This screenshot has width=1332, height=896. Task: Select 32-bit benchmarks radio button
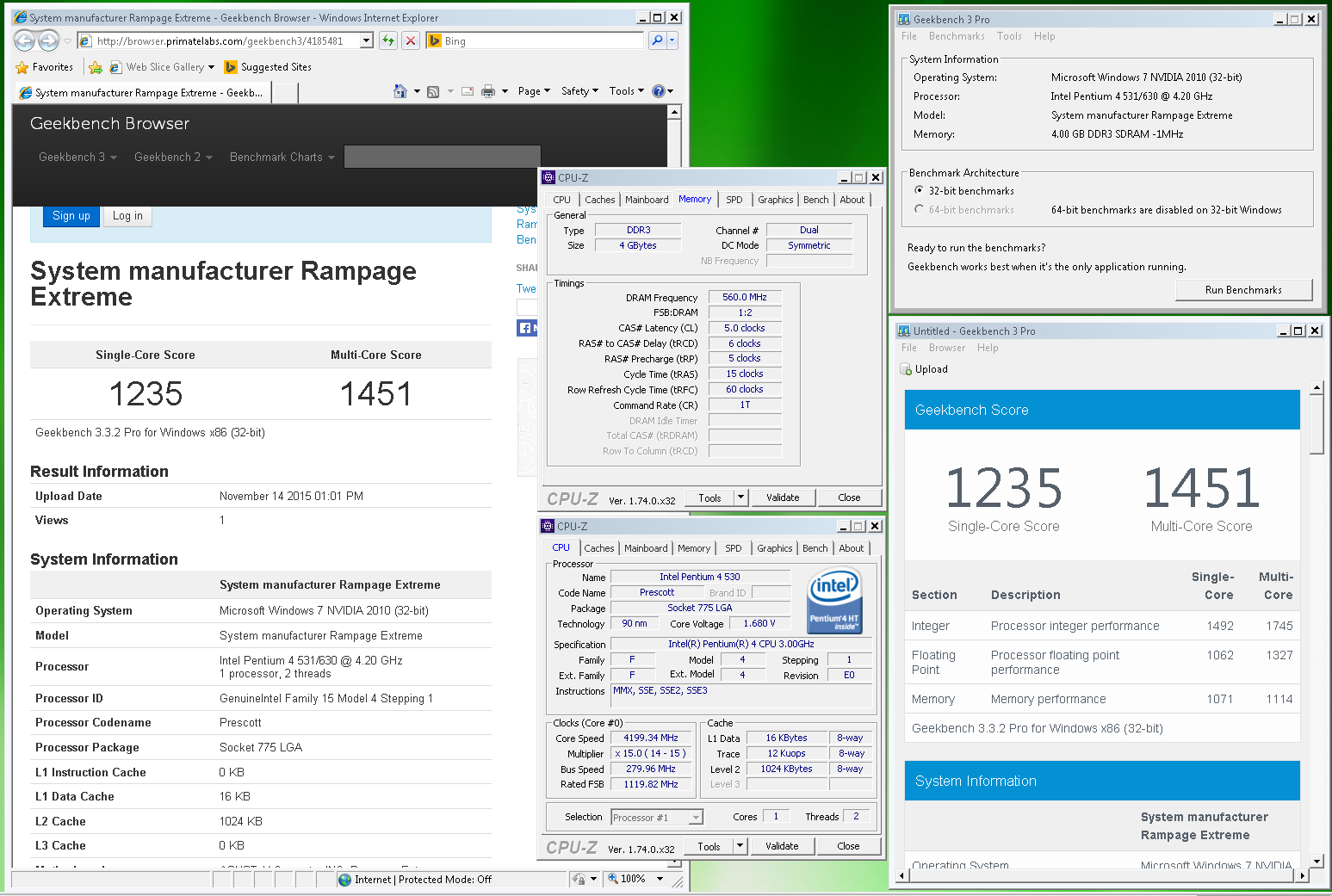919,190
